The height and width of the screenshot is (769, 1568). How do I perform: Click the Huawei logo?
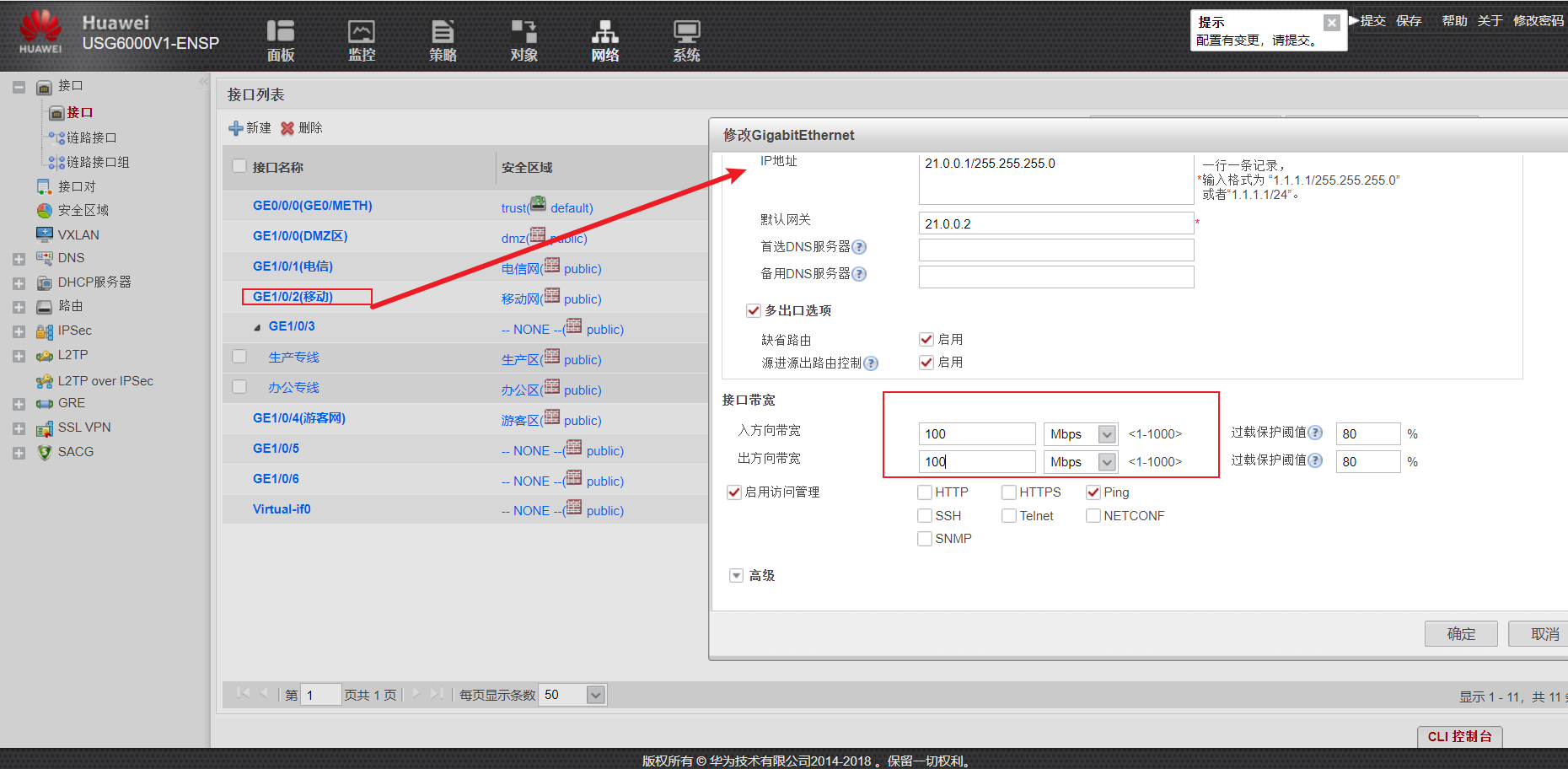[x=40, y=31]
